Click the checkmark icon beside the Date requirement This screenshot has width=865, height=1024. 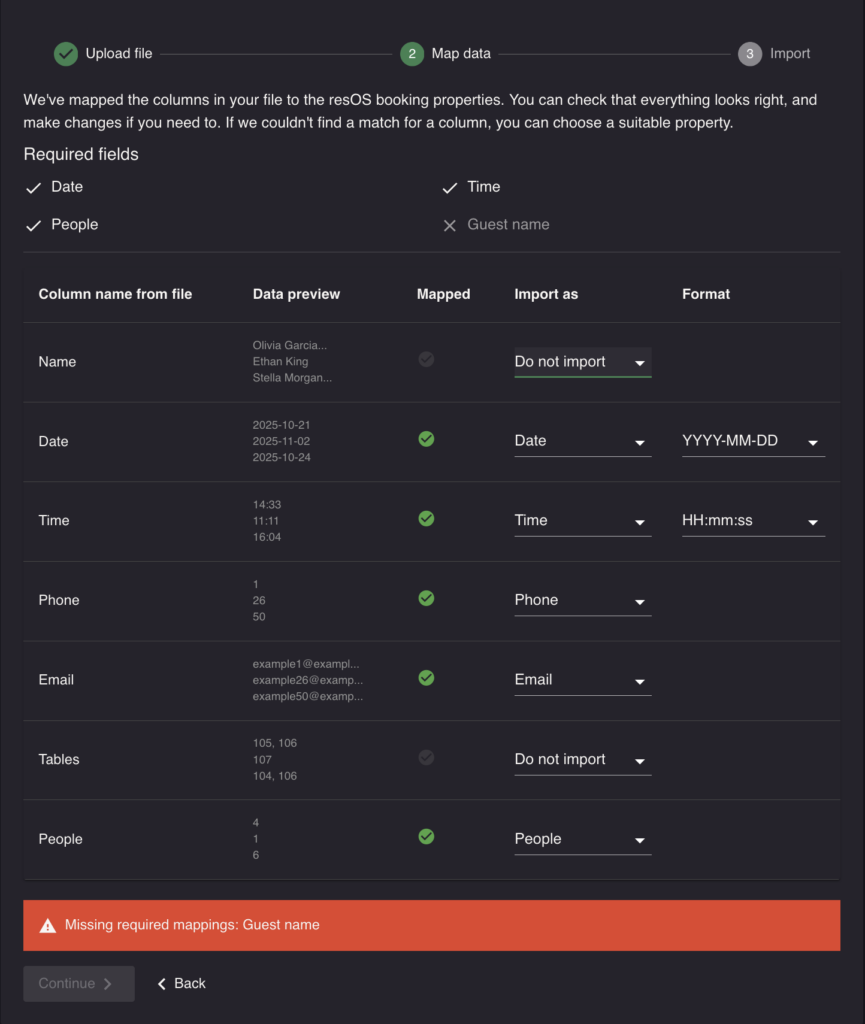33,188
